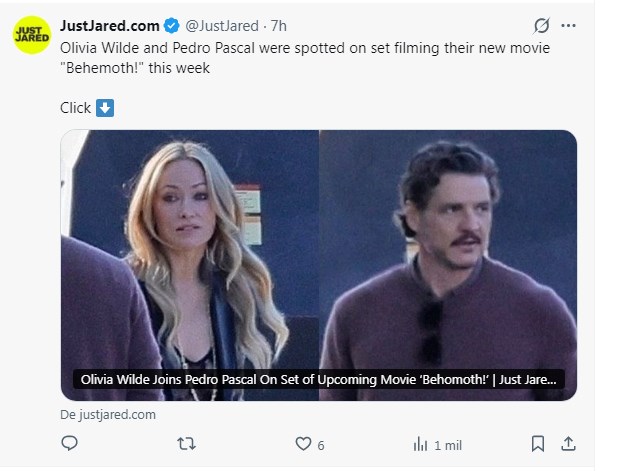Open the three-dot More options menu

pyautogui.click(x=569, y=25)
